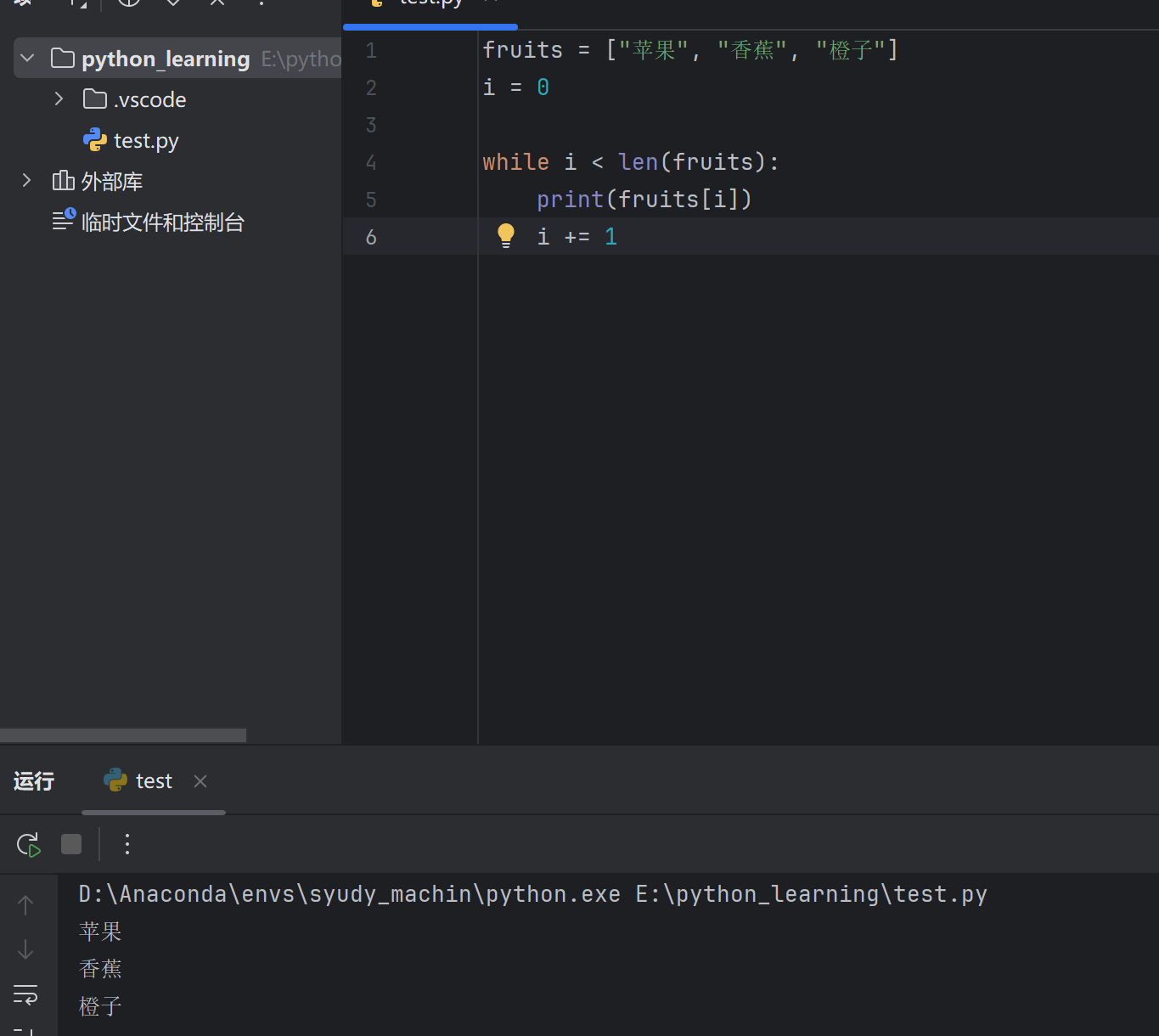Toggle soft-wrap icon in the run console
1159x1036 pixels.
[x=25, y=994]
